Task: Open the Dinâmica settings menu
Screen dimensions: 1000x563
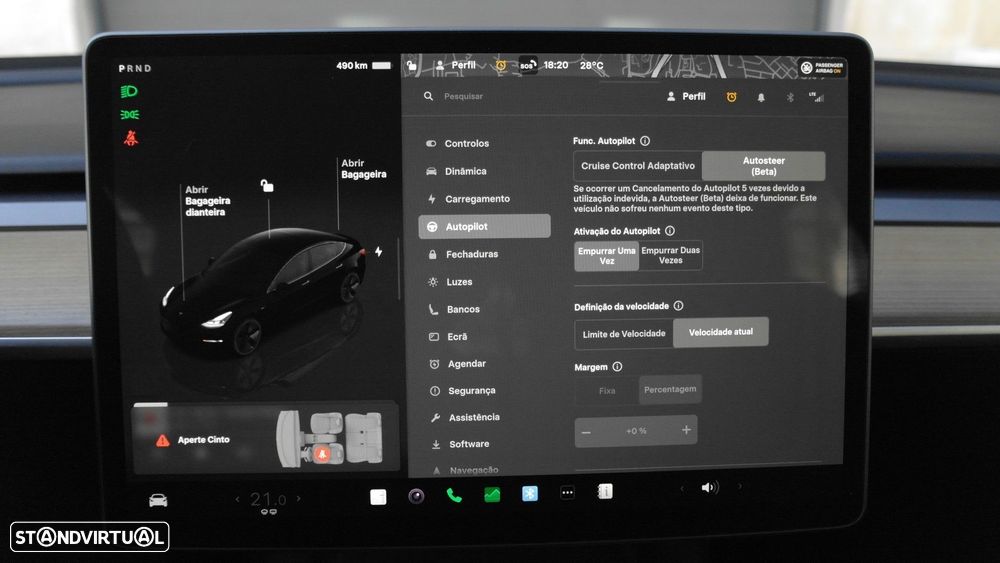Action: click(x=457, y=171)
